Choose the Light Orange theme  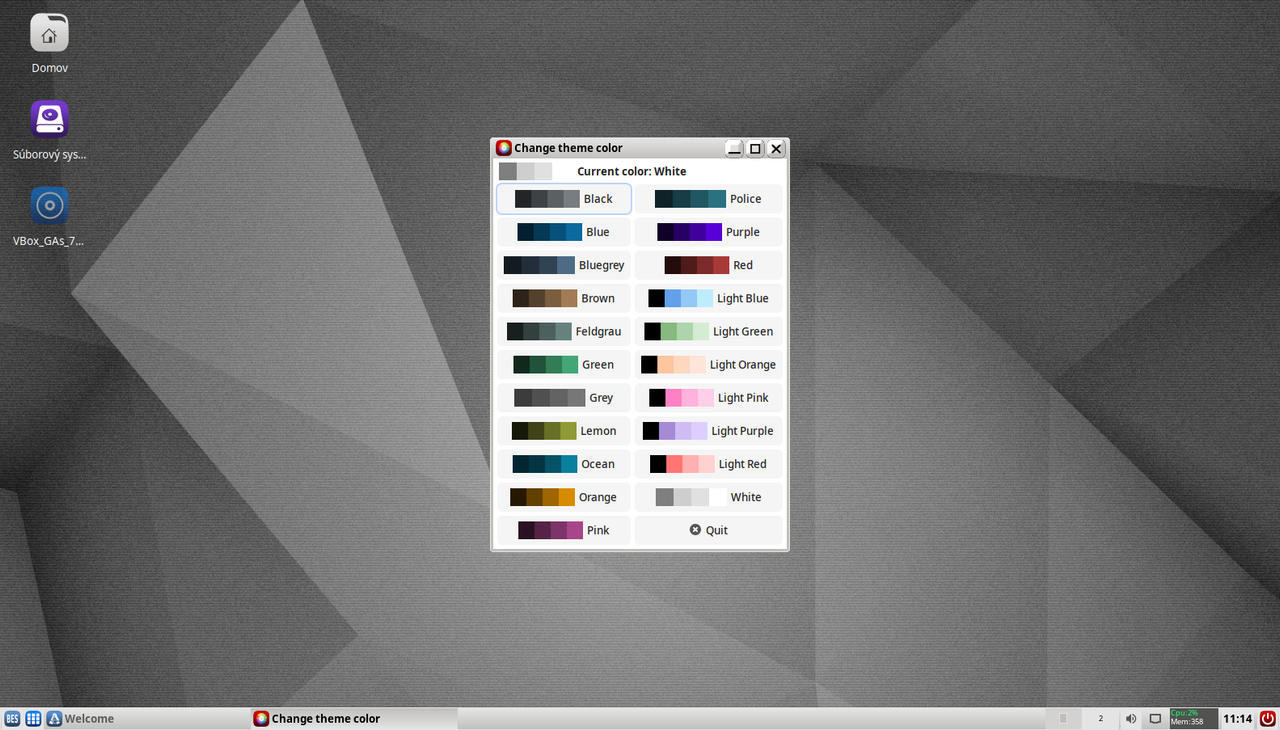pyautogui.click(x=708, y=364)
